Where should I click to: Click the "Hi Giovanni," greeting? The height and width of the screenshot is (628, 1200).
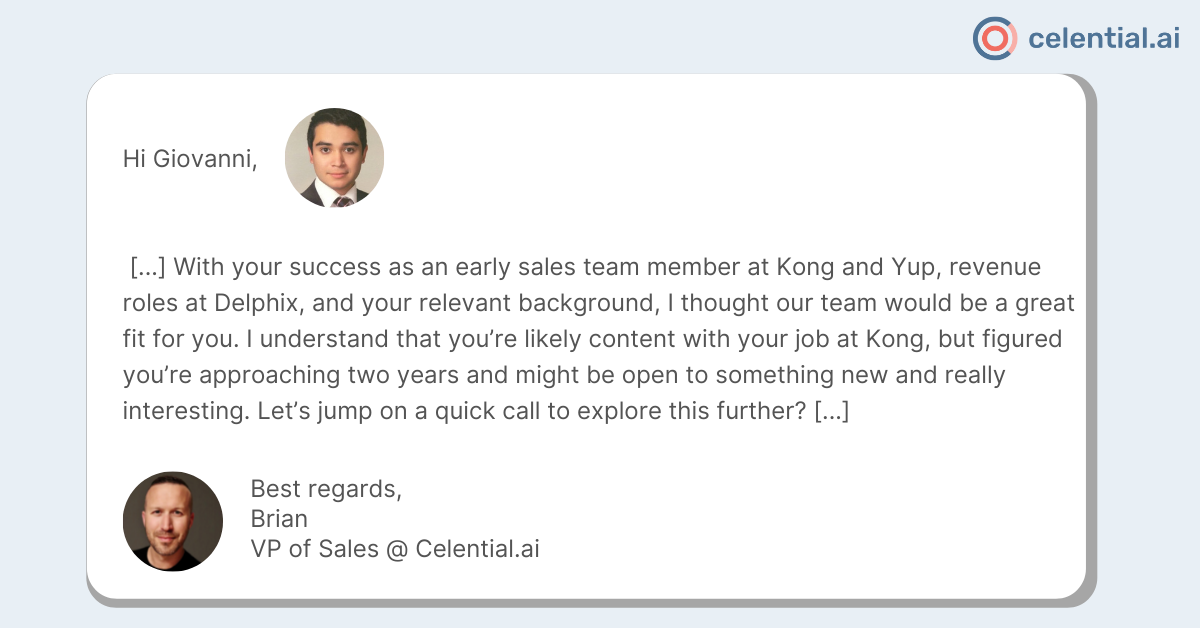click(x=190, y=159)
